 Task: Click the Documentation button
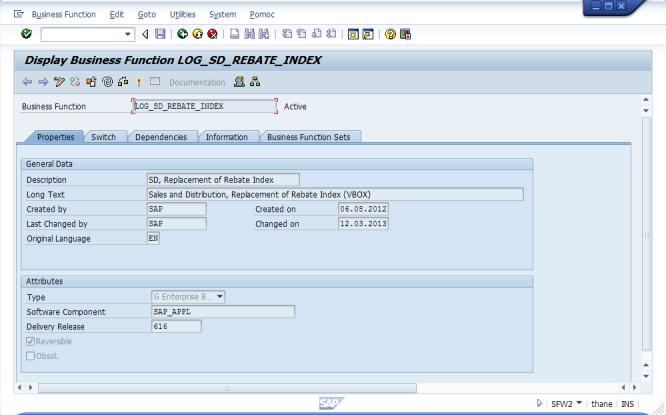[197, 82]
